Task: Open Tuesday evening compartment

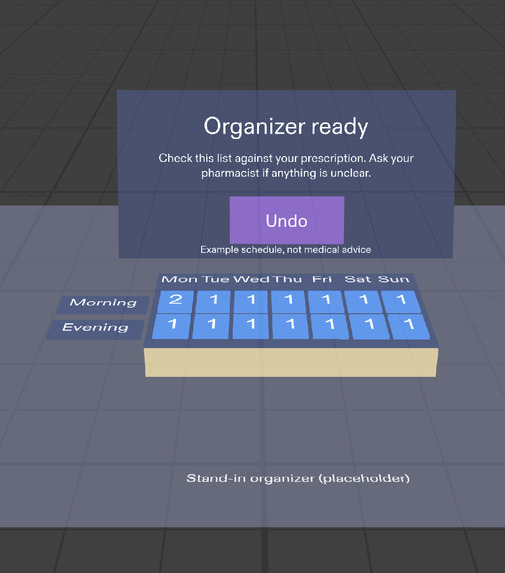Action: 211,326
